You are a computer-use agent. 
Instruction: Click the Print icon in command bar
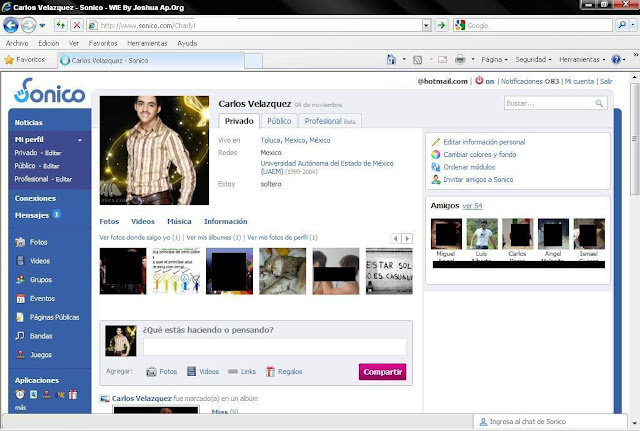(x=460, y=60)
